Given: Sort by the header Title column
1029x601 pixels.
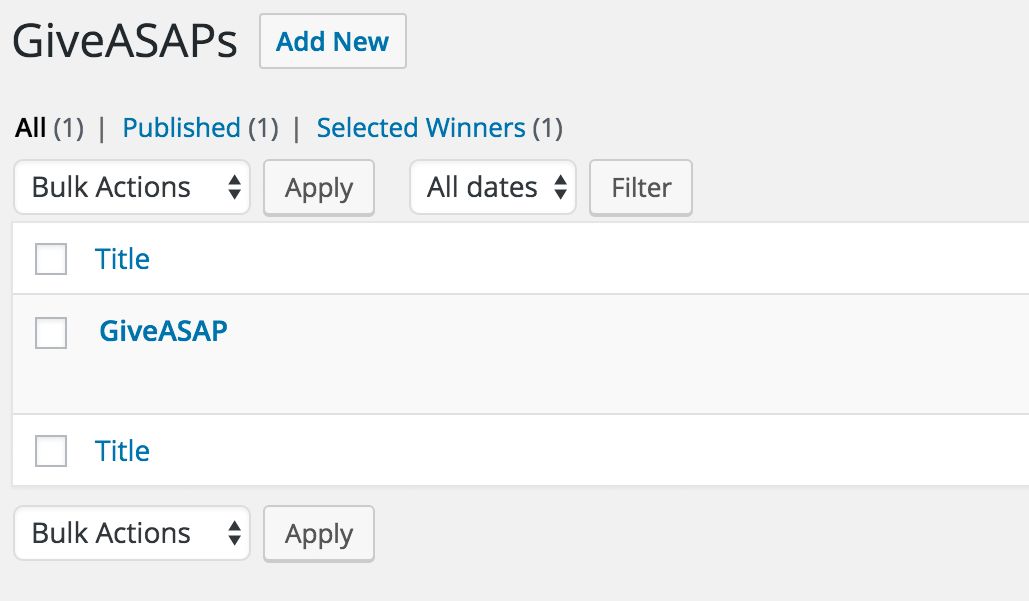Looking at the screenshot, I should pyautogui.click(x=122, y=259).
